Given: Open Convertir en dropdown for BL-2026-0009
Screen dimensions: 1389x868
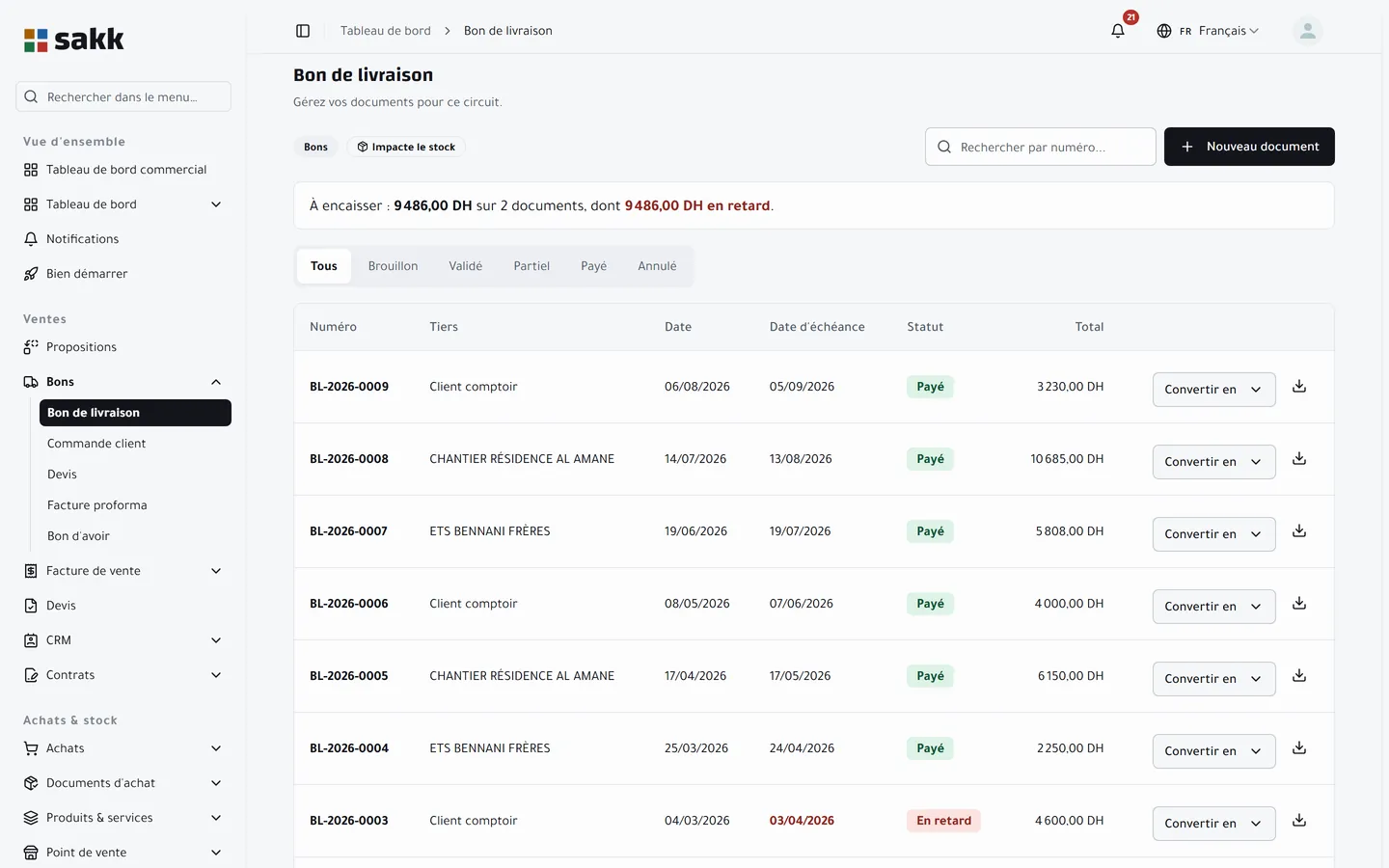Looking at the screenshot, I should pos(1213,390).
